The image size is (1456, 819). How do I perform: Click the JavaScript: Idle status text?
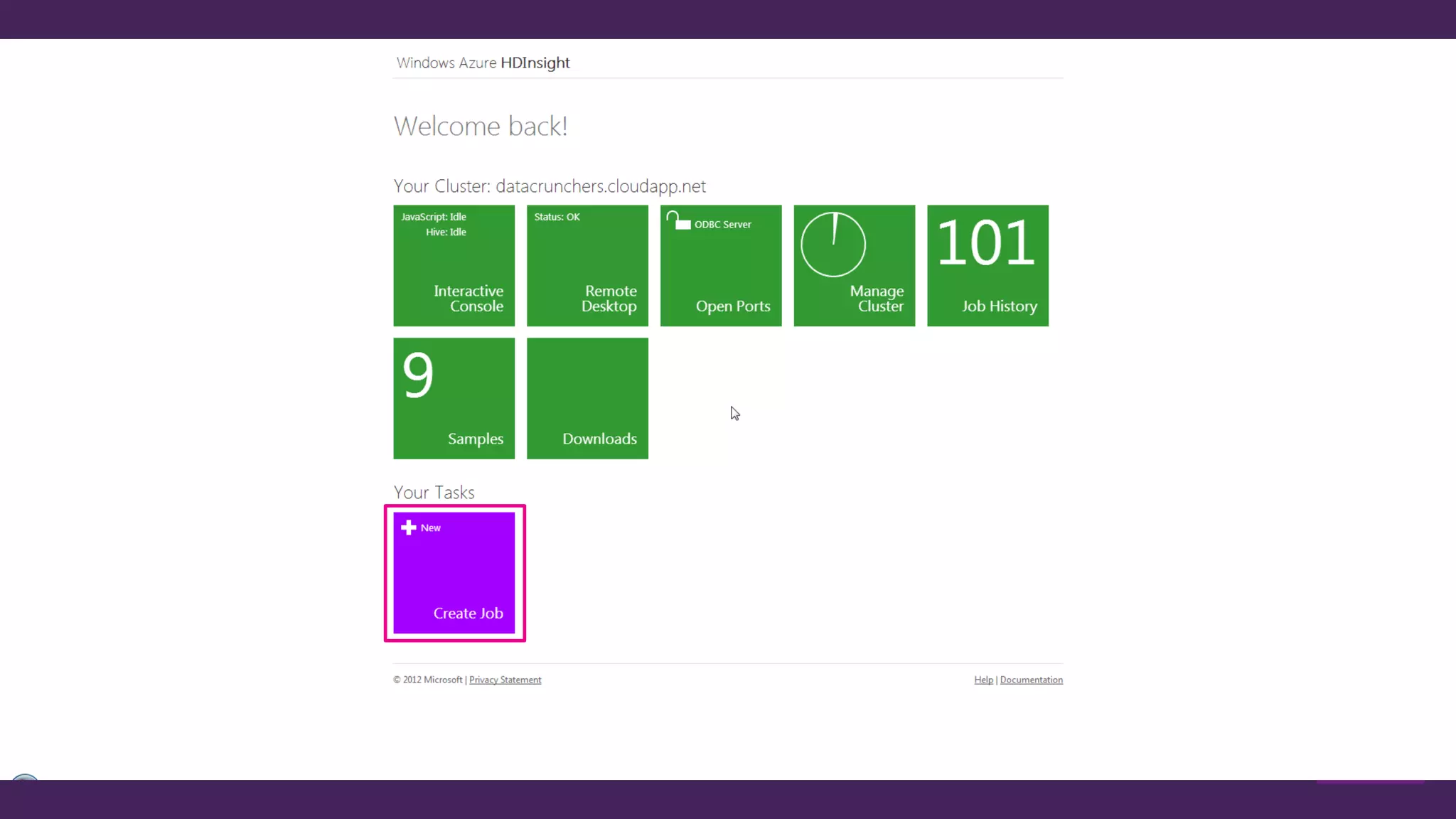click(x=433, y=217)
